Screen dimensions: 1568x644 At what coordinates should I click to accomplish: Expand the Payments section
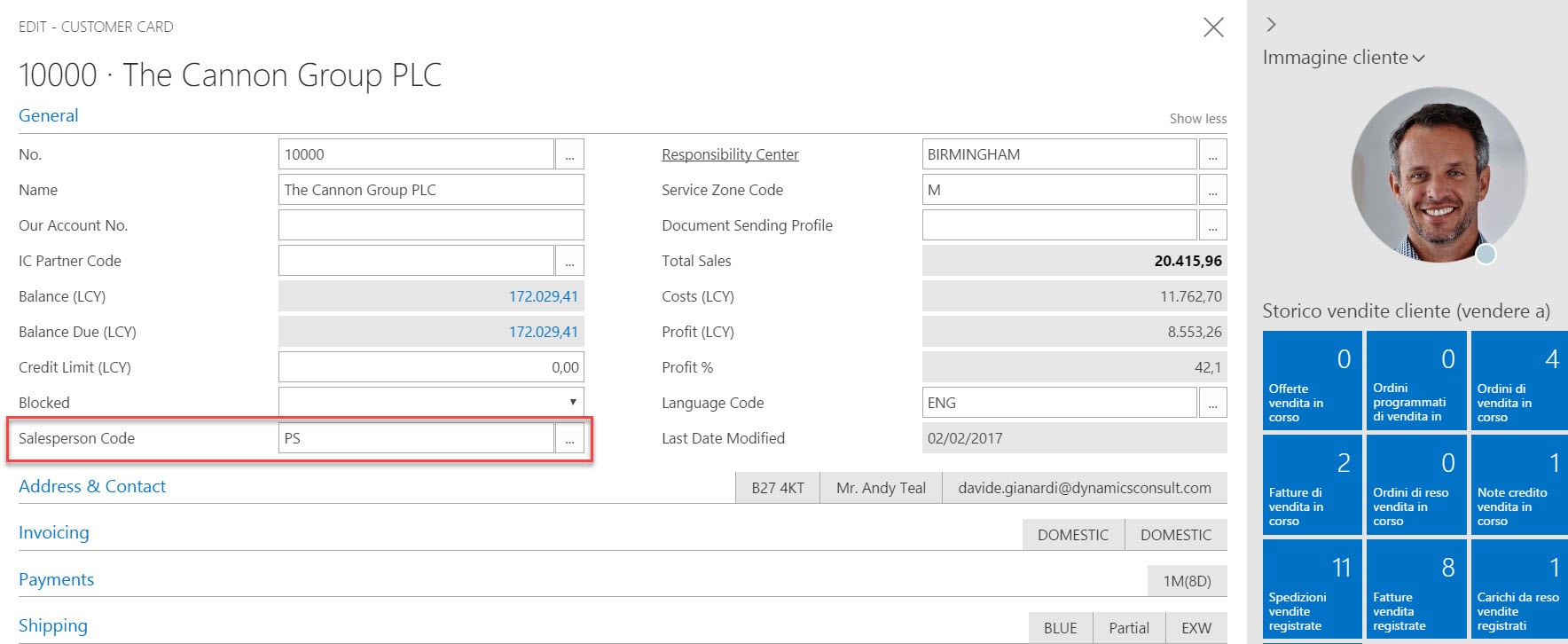coord(56,579)
